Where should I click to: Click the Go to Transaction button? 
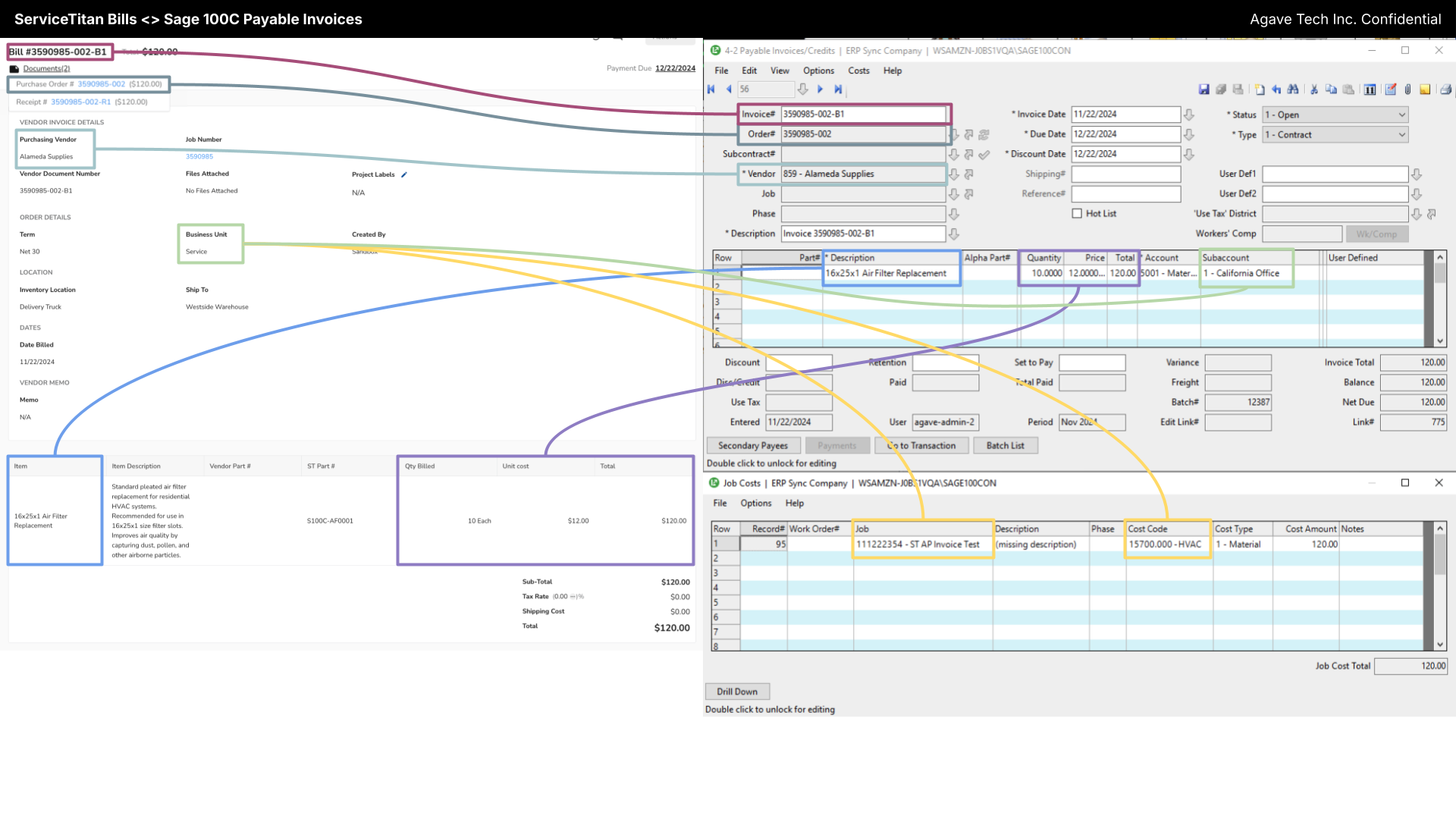click(921, 446)
